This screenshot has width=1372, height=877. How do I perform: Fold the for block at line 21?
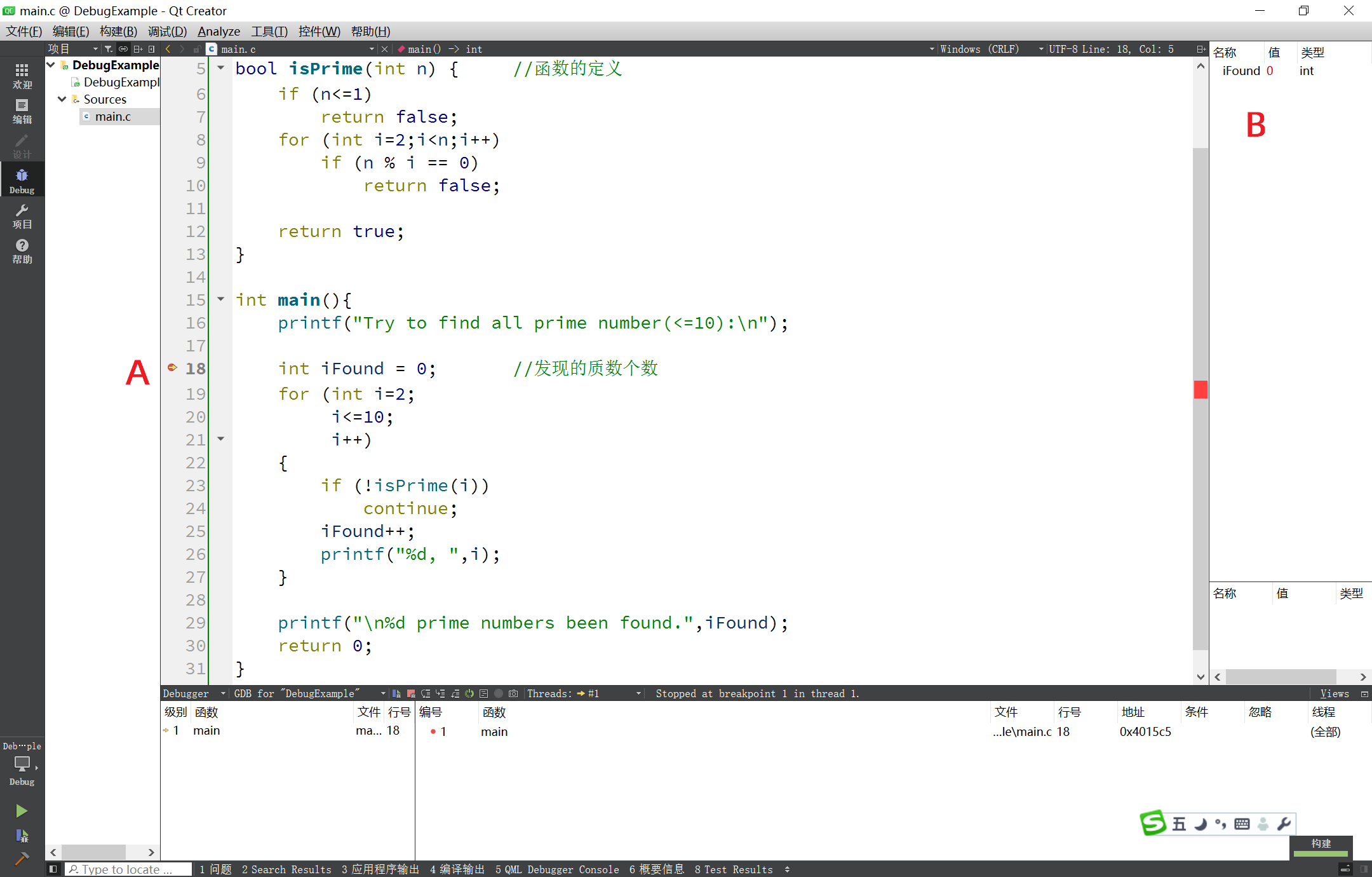click(x=221, y=438)
